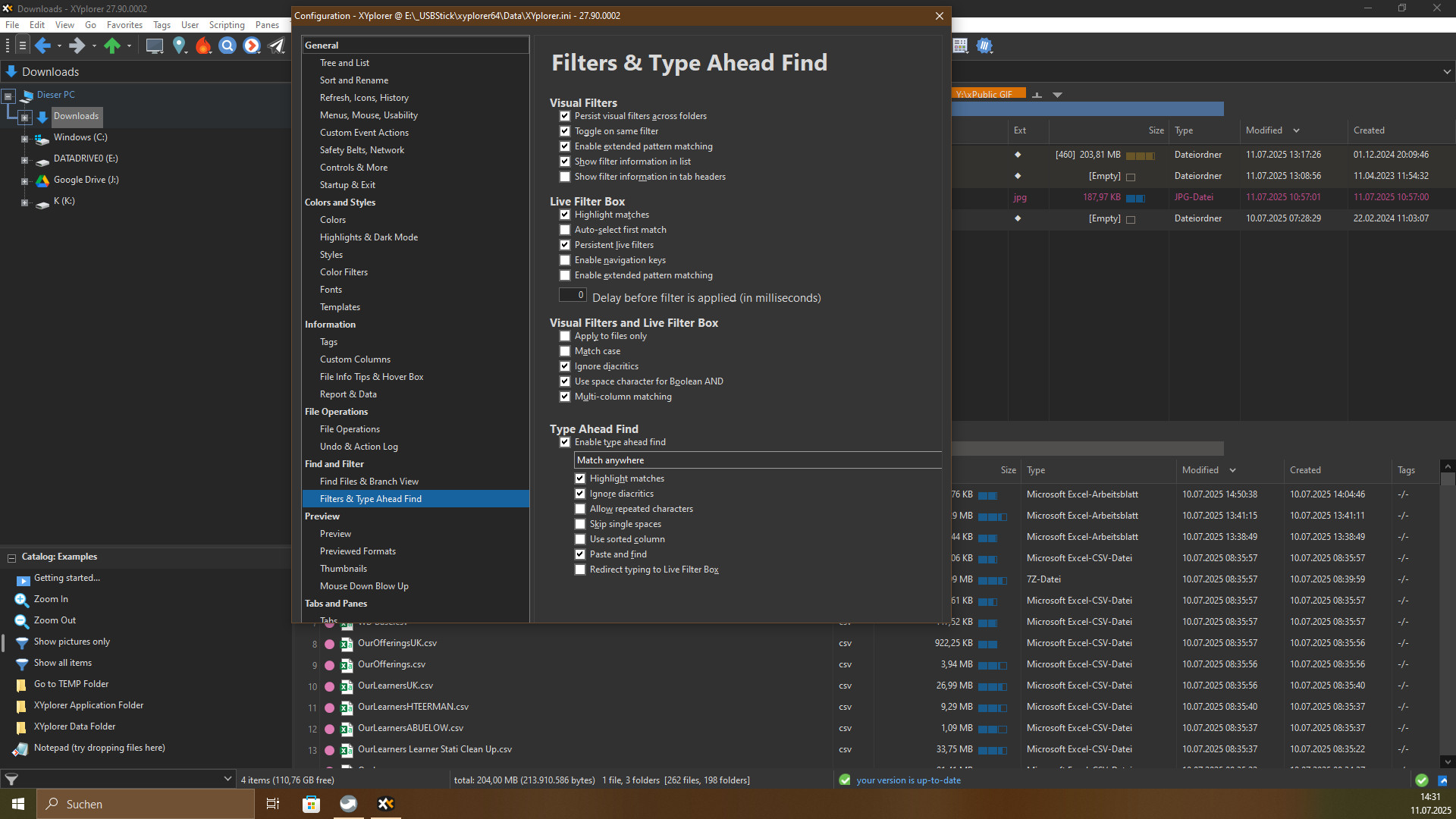Click the Zoom Out catalog icon
1456x819 pixels.
(x=21, y=621)
